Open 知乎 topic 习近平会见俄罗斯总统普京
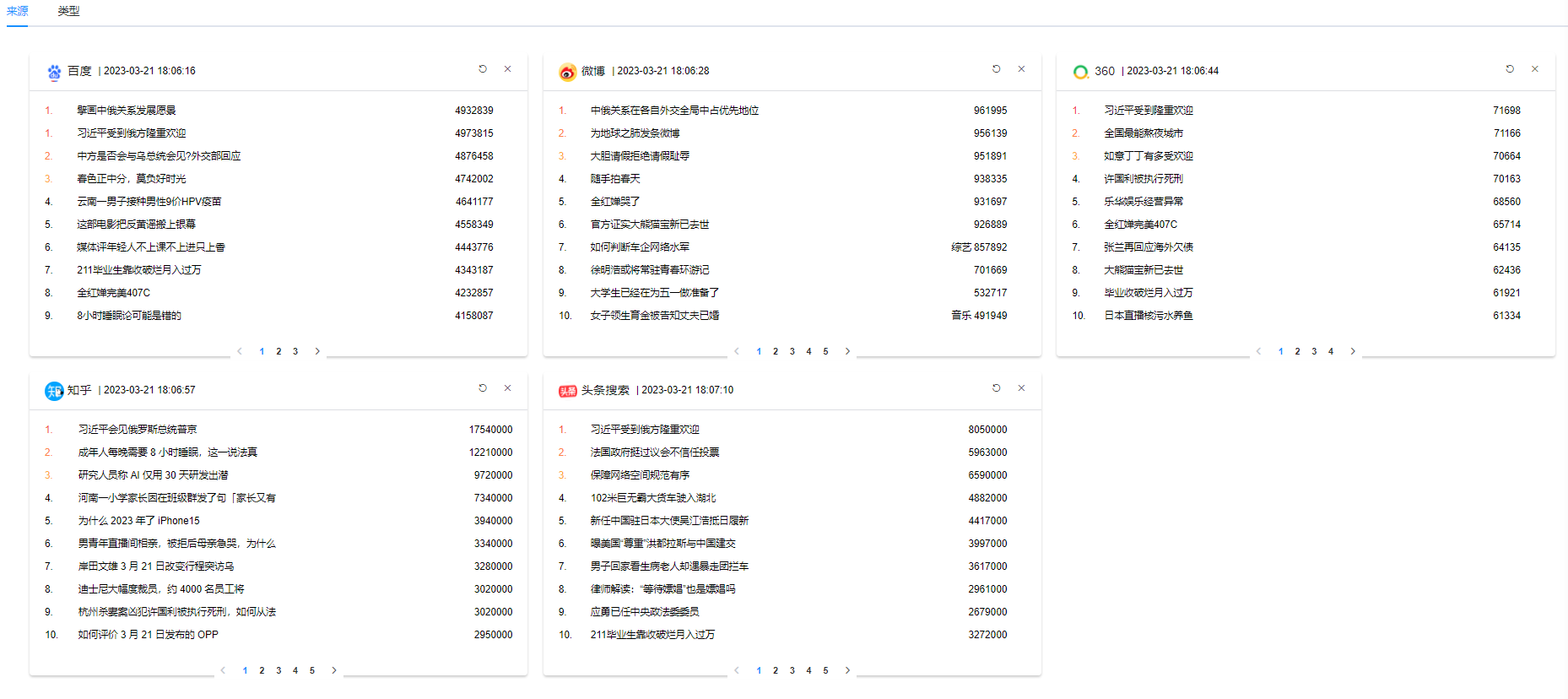This screenshot has width=1568, height=699. pos(138,430)
